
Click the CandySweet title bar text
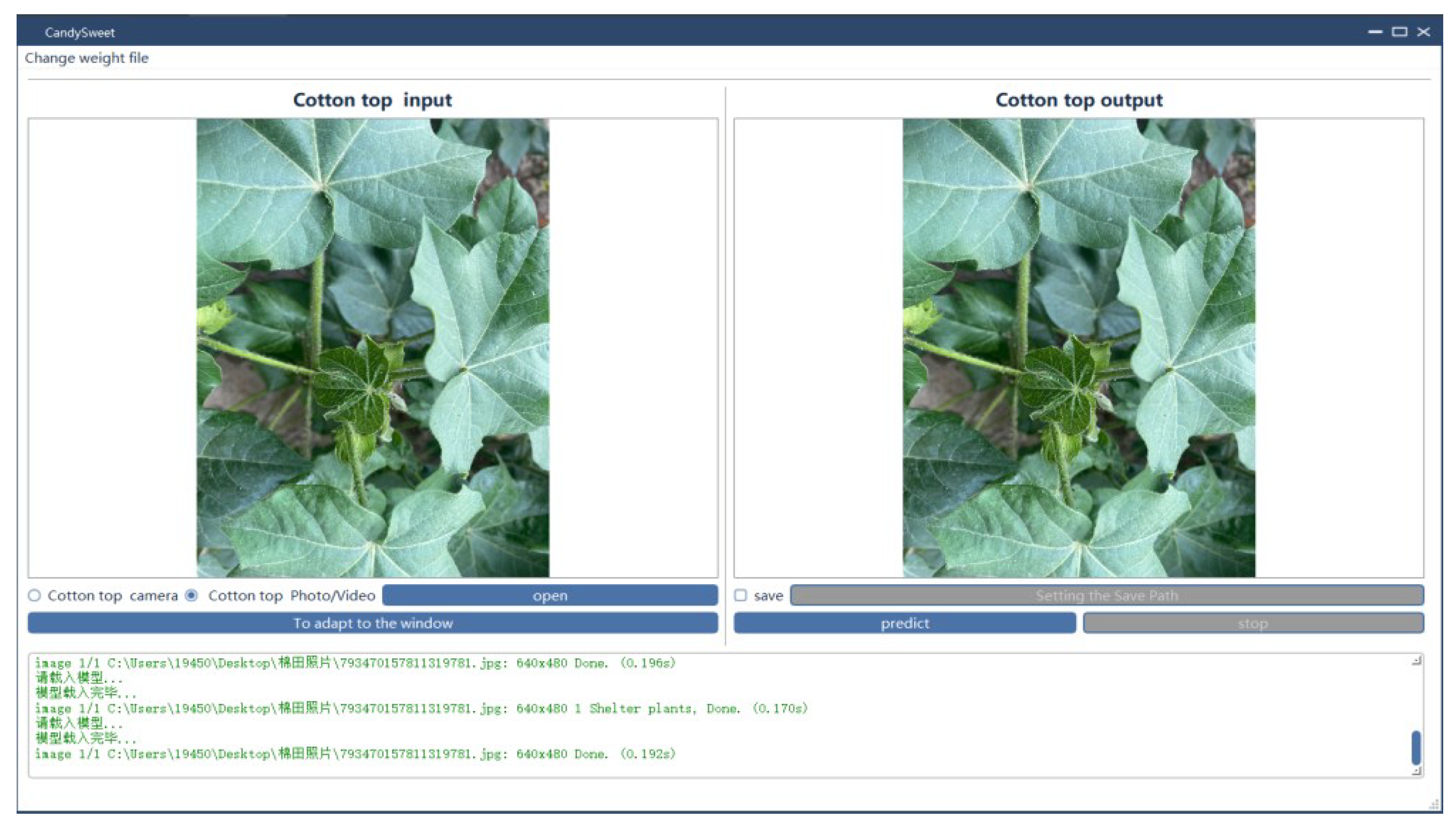pyautogui.click(x=80, y=32)
